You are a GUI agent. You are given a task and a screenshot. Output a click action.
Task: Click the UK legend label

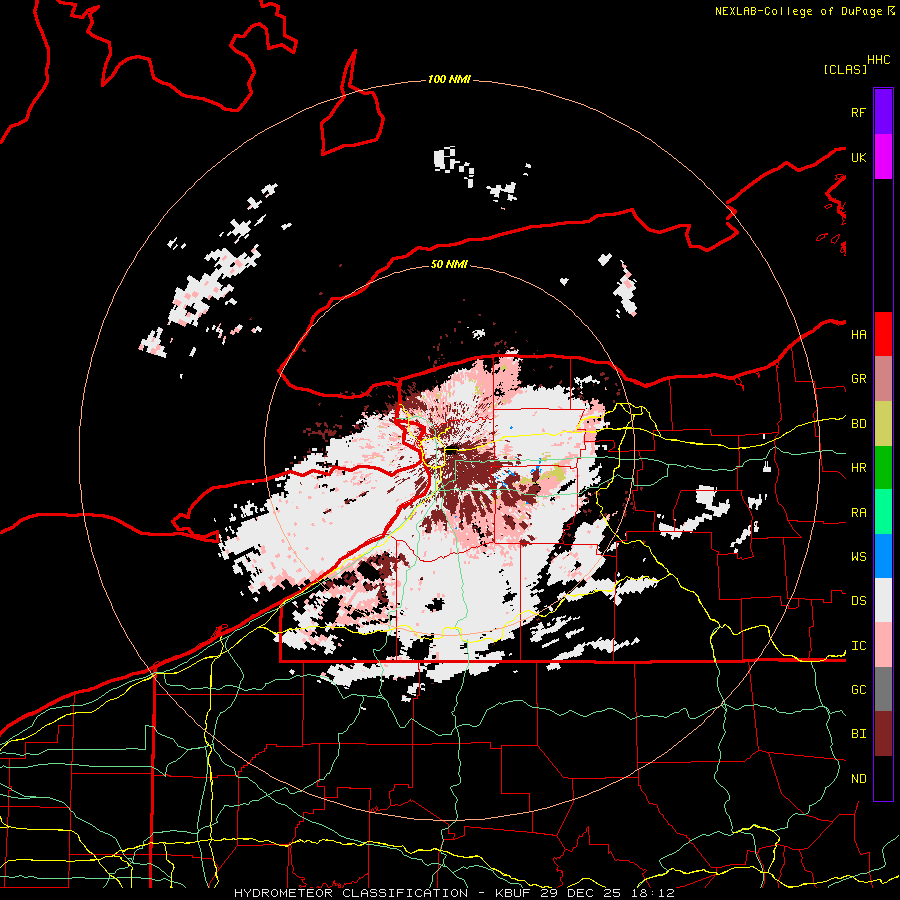pos(858,157)
